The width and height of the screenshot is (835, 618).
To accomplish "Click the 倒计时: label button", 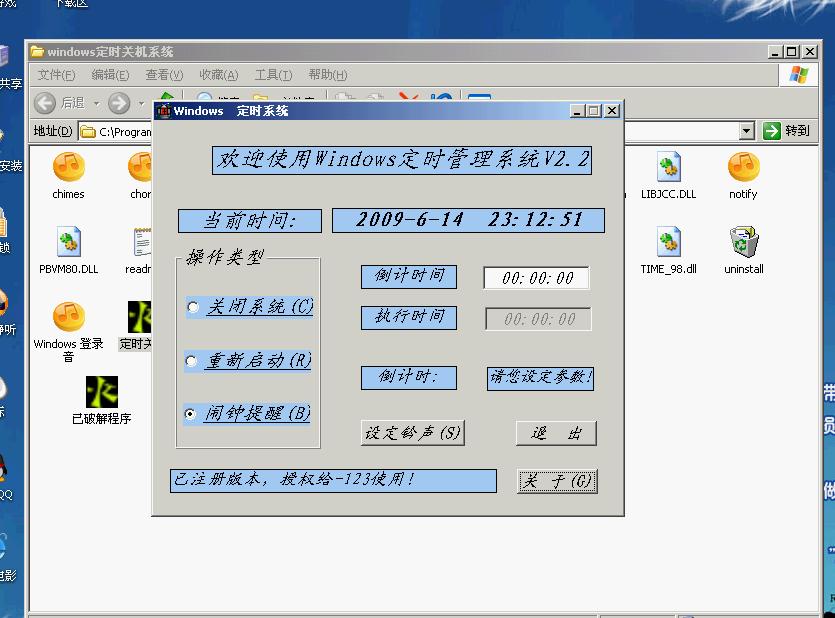I will point(409,378).
